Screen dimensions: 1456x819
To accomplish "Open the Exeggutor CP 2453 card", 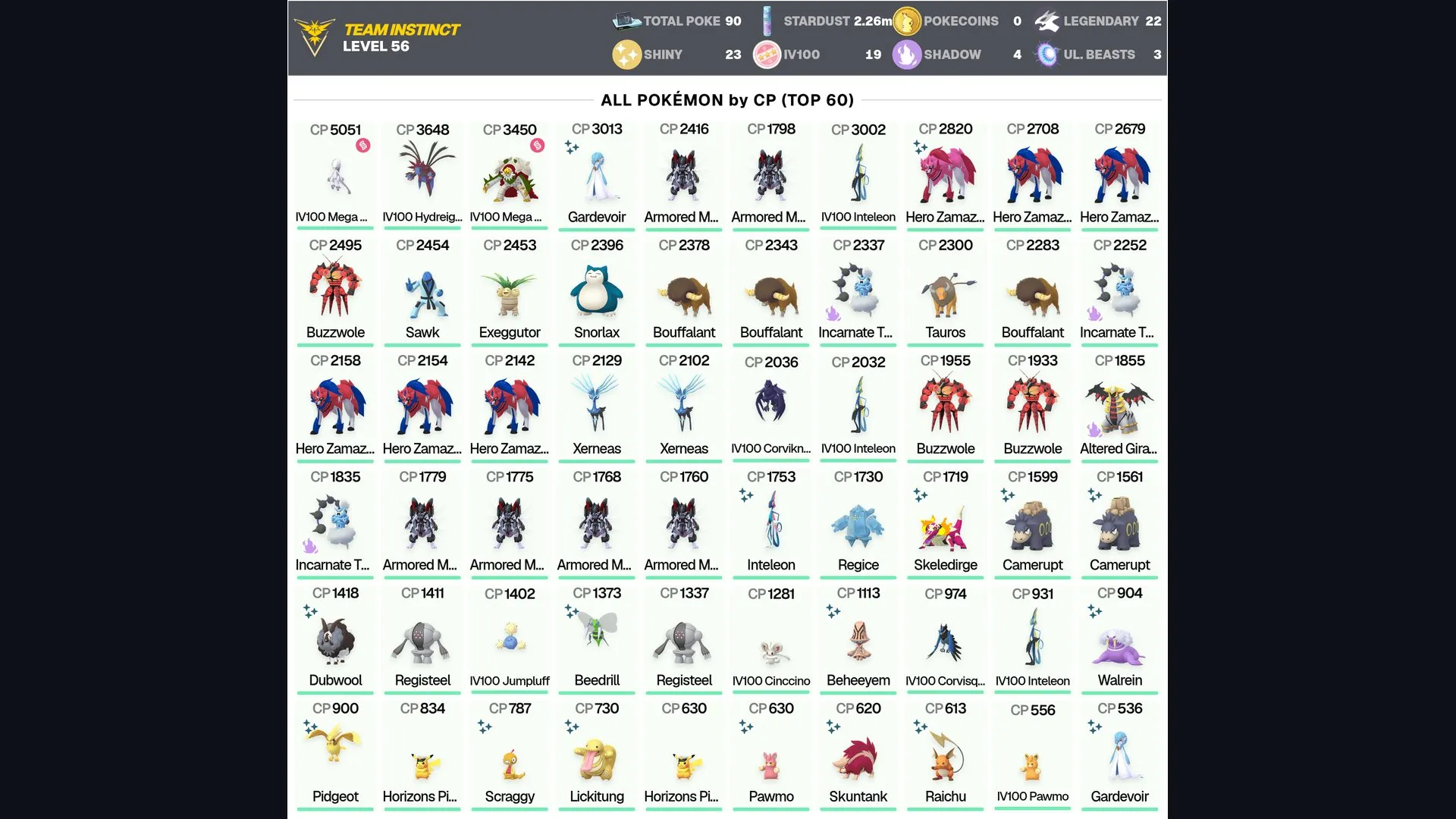I will [510, 290].
